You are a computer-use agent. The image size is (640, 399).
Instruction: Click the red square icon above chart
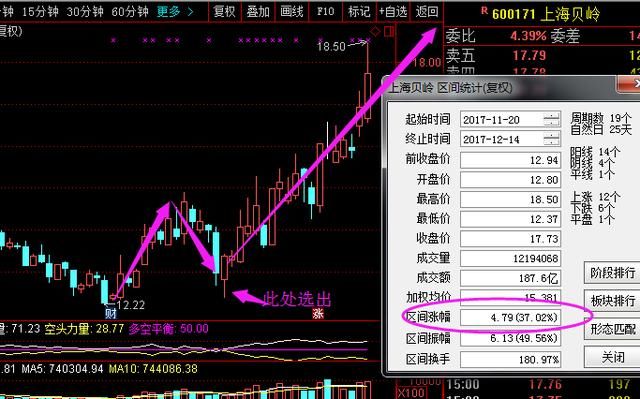pyautogui.click(x=389, y=31)
